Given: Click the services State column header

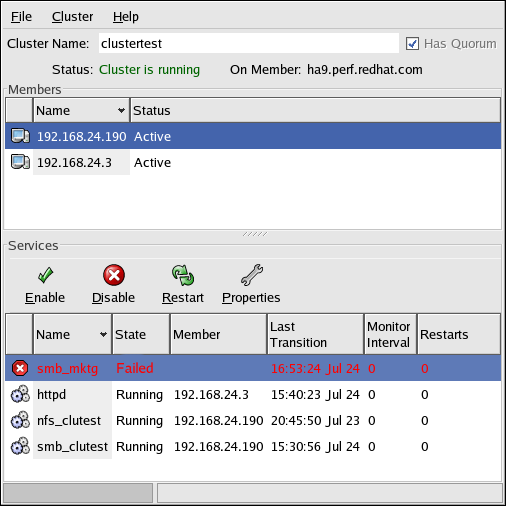Looking at the screenshot, I should pyautogui.click(x=141, y=334).
